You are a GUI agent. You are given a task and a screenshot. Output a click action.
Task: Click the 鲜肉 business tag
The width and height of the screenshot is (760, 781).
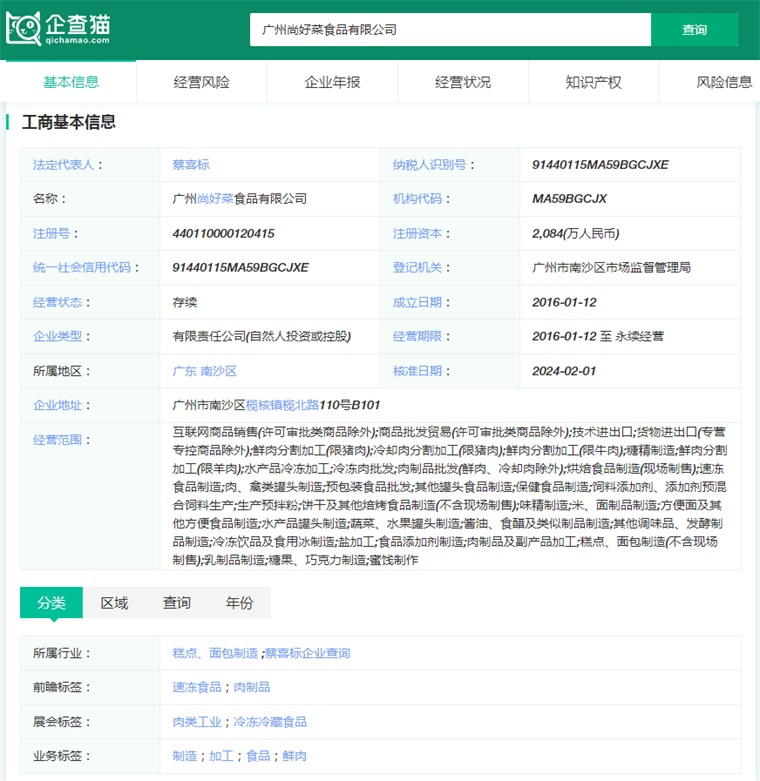click(x=294, y=756)
